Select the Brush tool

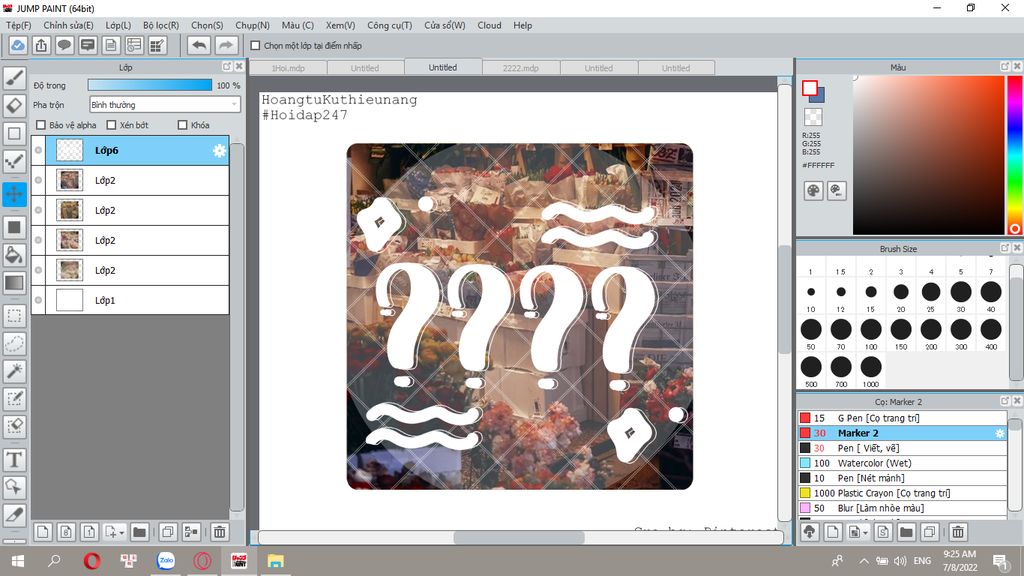tap(14, 78)
